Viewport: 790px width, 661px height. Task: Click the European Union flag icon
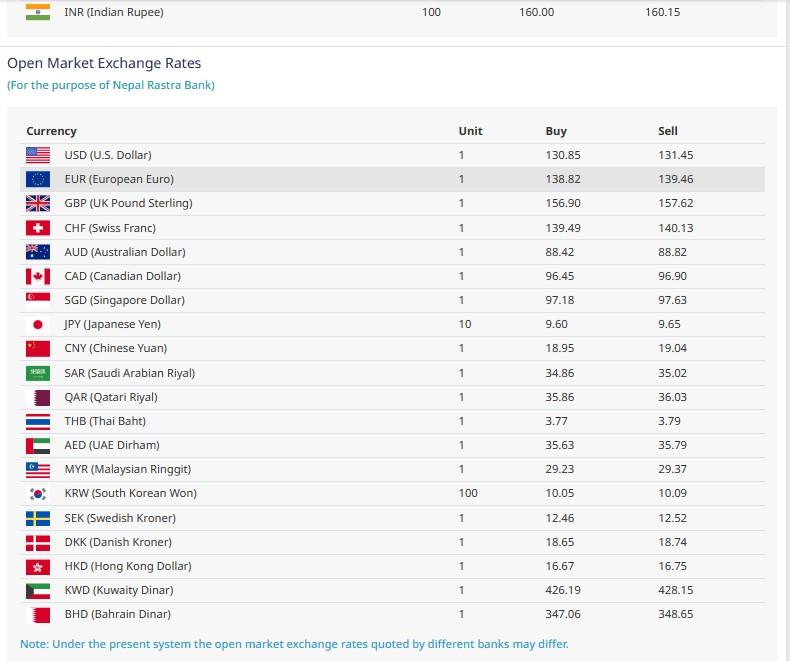click(x=38, y=179)
